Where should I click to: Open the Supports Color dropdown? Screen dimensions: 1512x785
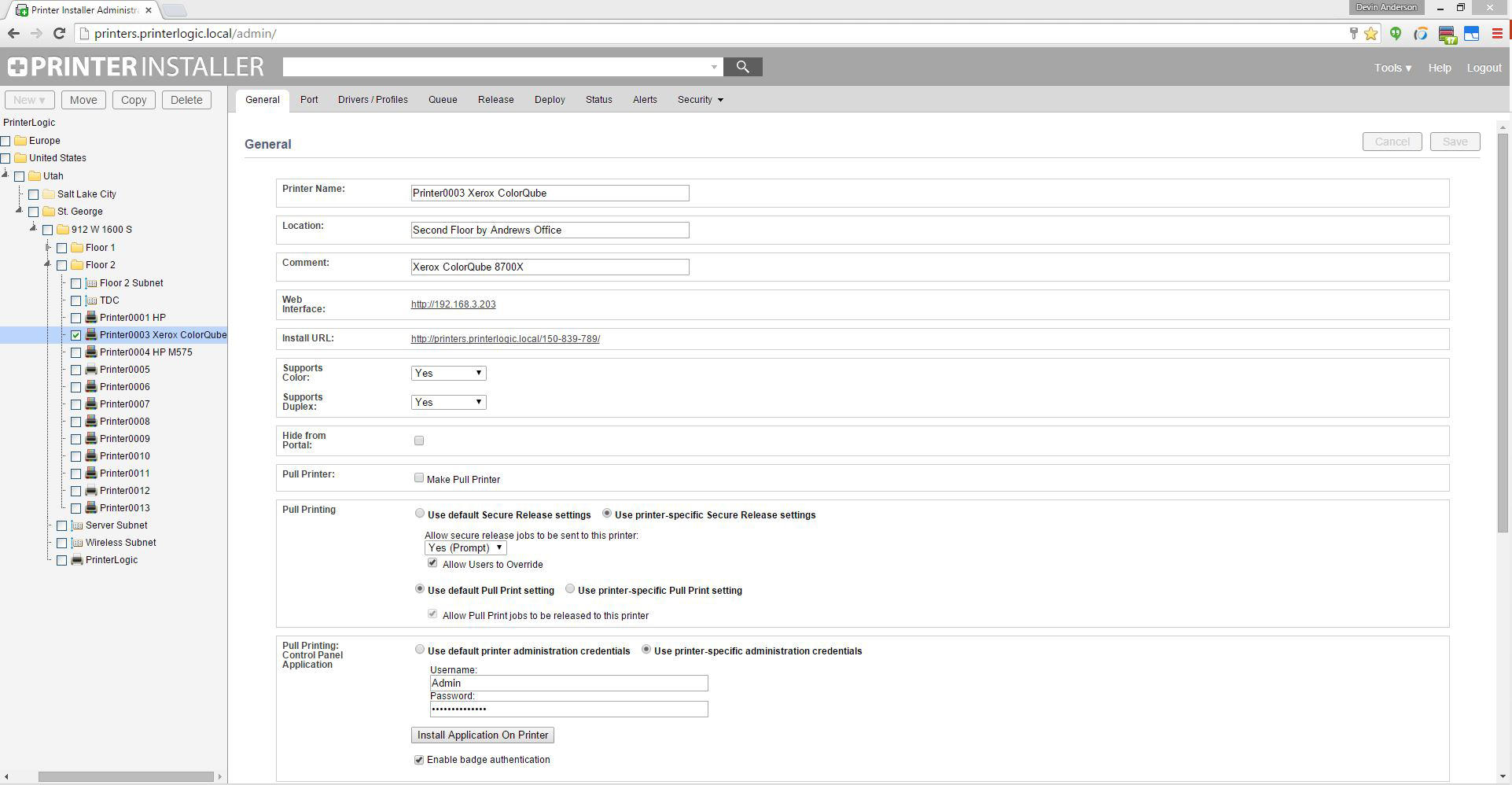point(448,373)
